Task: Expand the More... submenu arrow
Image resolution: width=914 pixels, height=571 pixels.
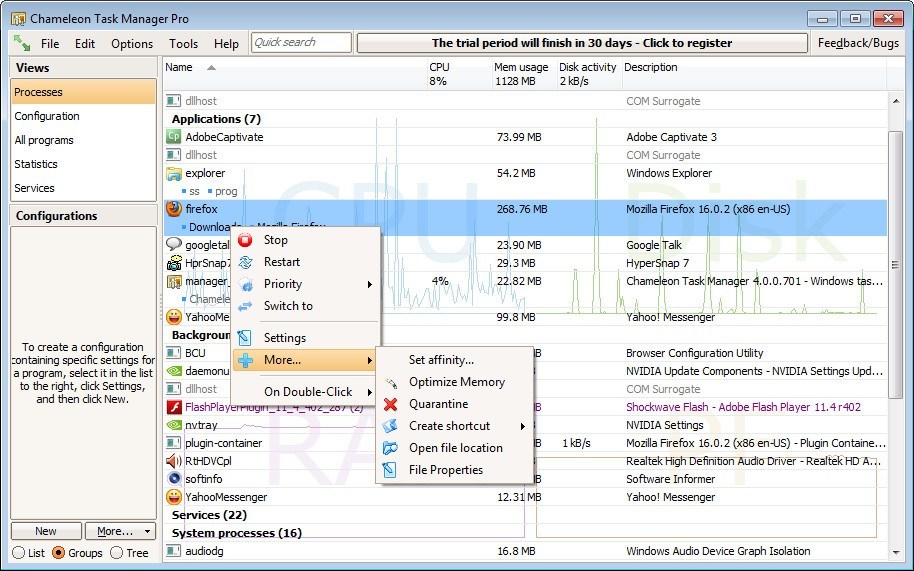Action: tap(370, 360)
